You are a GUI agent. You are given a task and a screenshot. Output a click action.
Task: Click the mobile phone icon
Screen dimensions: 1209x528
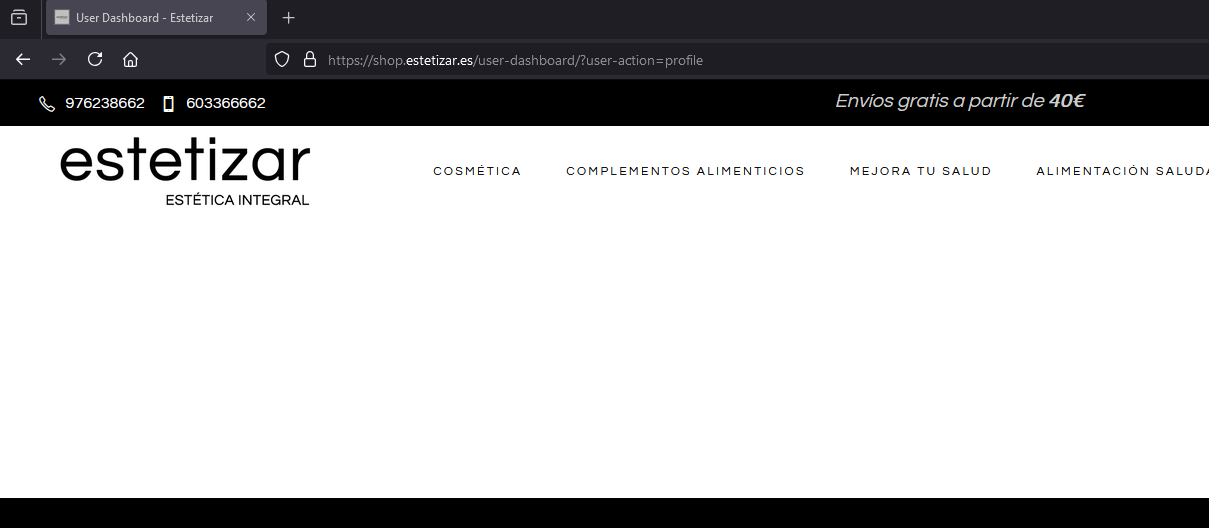point(168,103)
